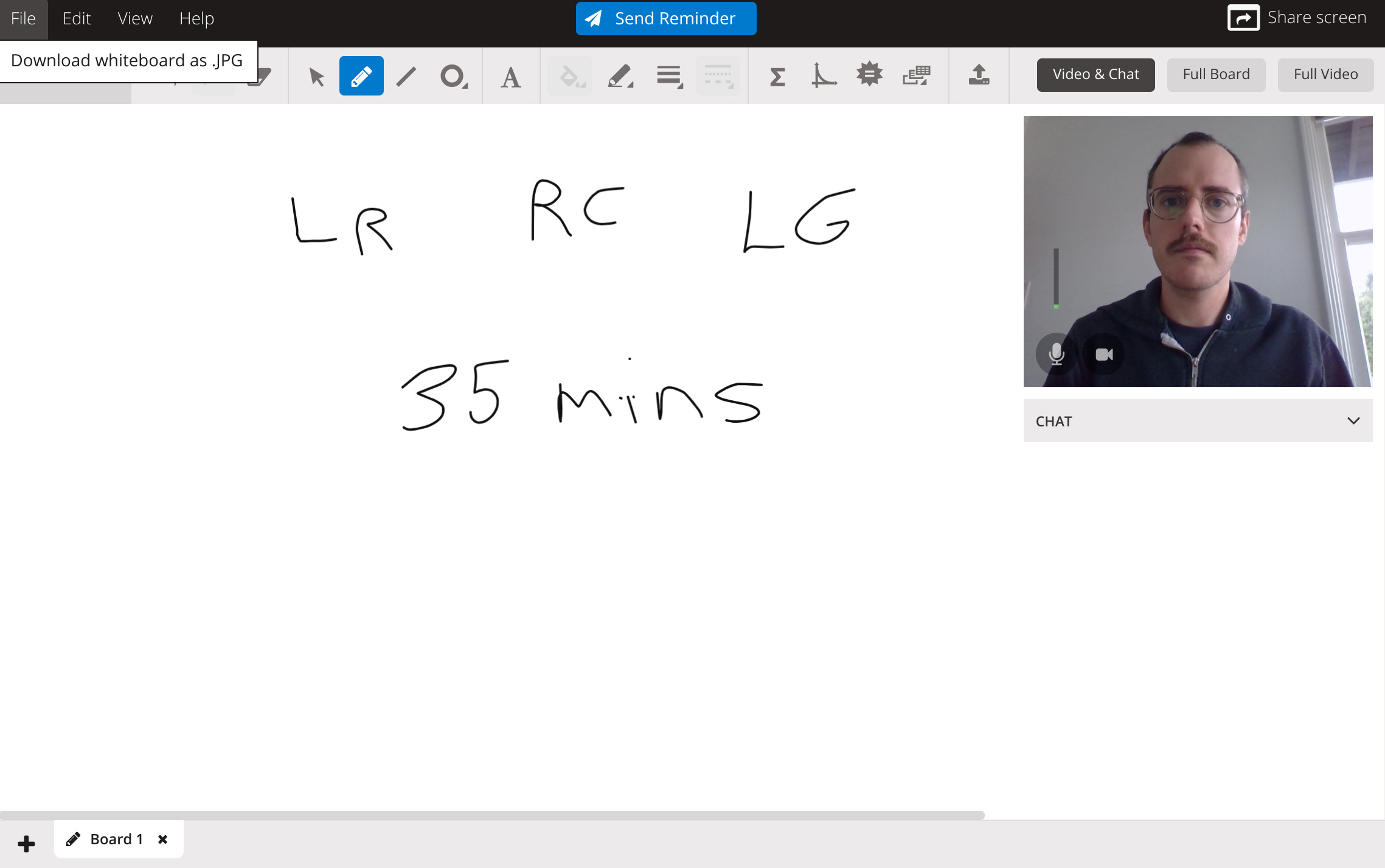Open the fill color bucket tool
Screen dimensions: 1385x868
click(x=569, y=75)
